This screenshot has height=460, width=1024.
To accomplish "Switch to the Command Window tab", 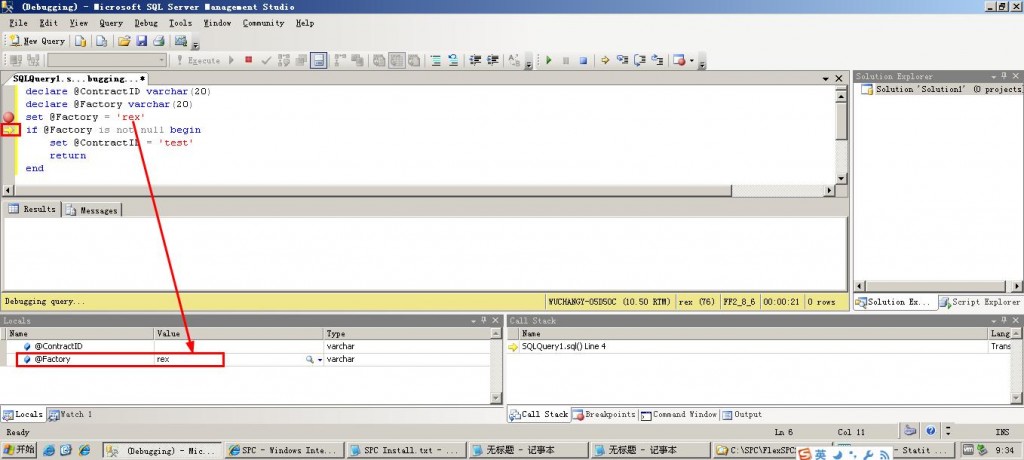I will tap(679, 414).
